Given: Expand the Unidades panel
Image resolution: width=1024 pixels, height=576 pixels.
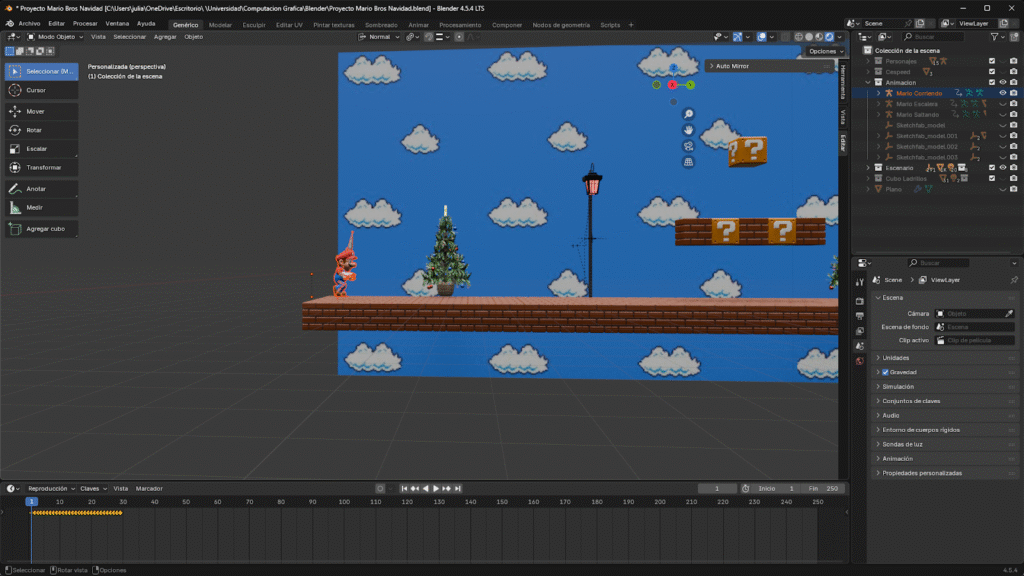Looking at the screenshot, I should (896, 358).
